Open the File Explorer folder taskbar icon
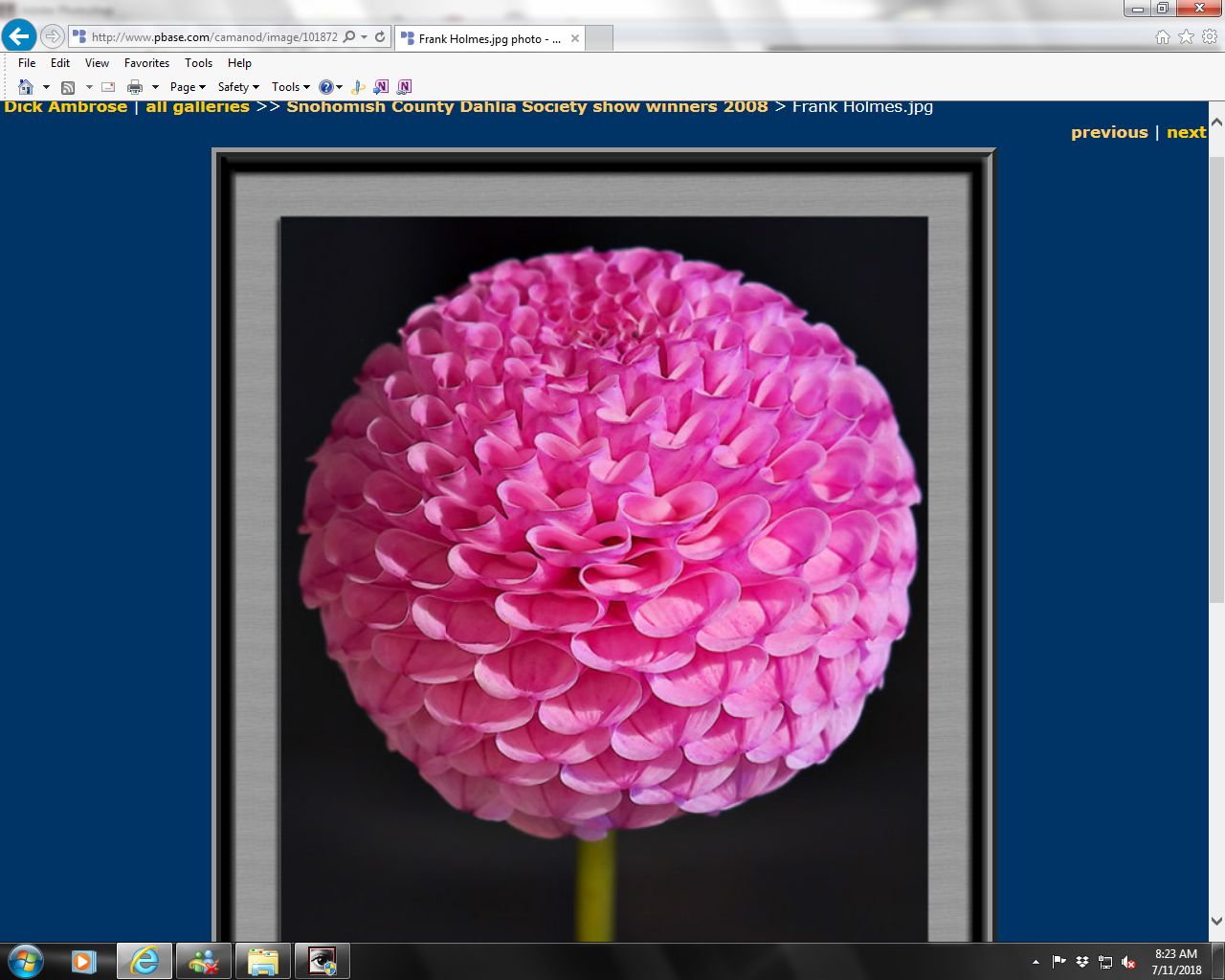Viewport: 1225px width, 980px height. pos(262,961)
